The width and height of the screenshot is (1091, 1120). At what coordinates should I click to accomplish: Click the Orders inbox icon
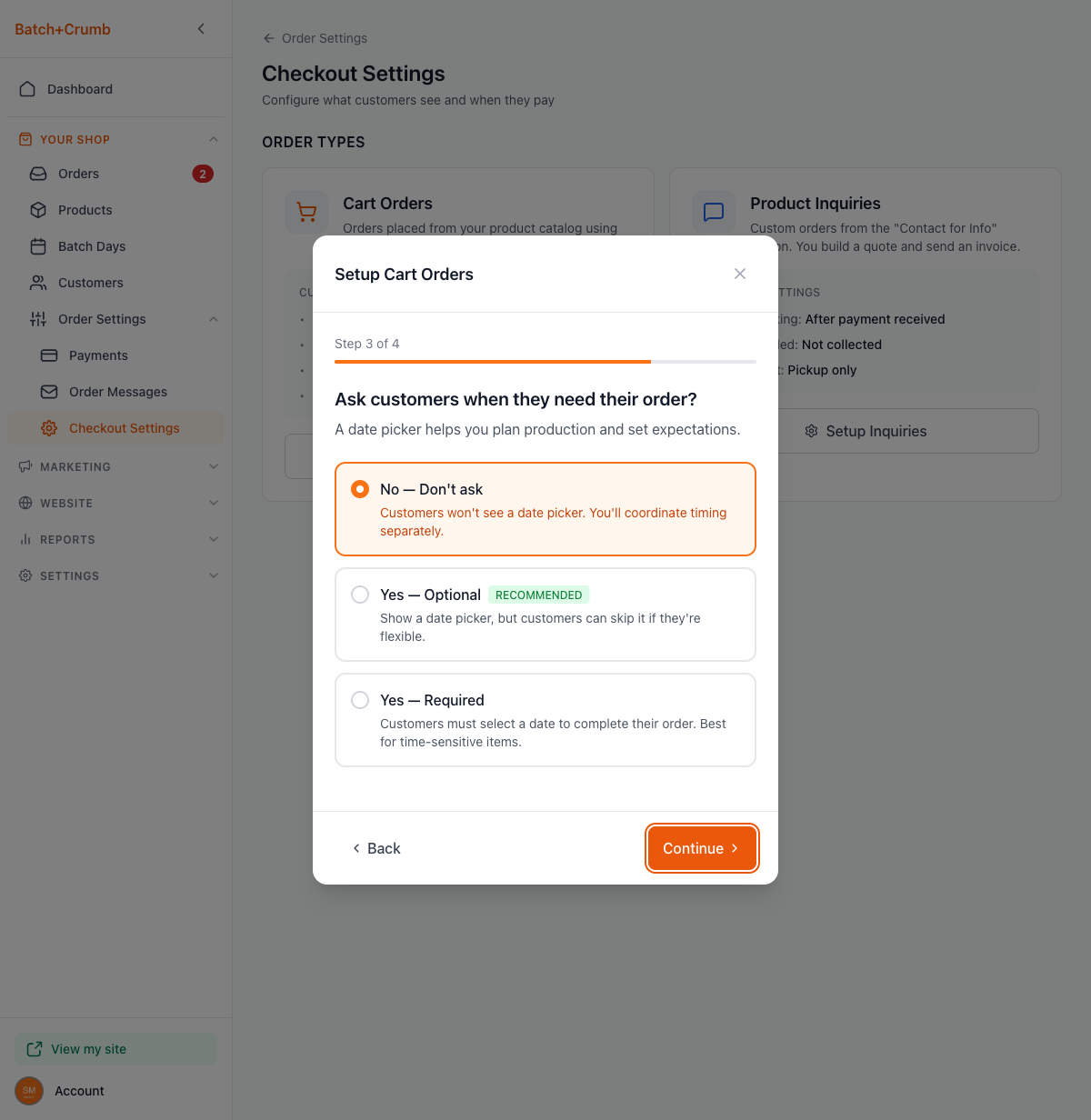pyautogui.click(x=38, y=174)
